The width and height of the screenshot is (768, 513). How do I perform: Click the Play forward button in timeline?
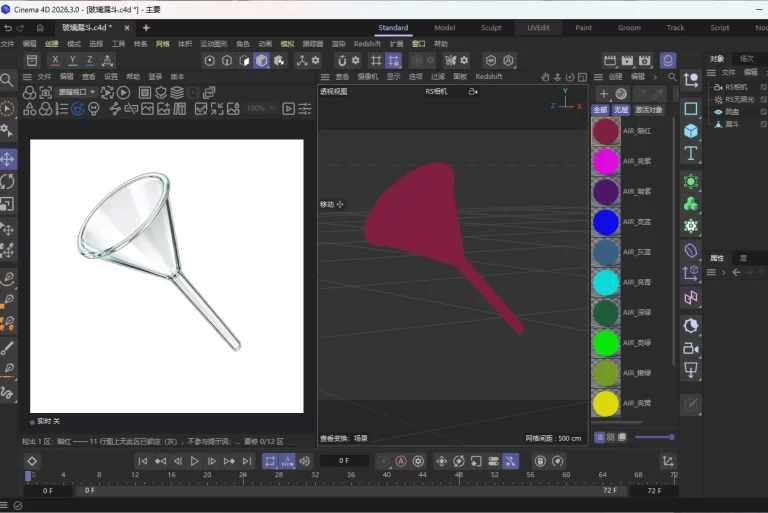[194, 461]
